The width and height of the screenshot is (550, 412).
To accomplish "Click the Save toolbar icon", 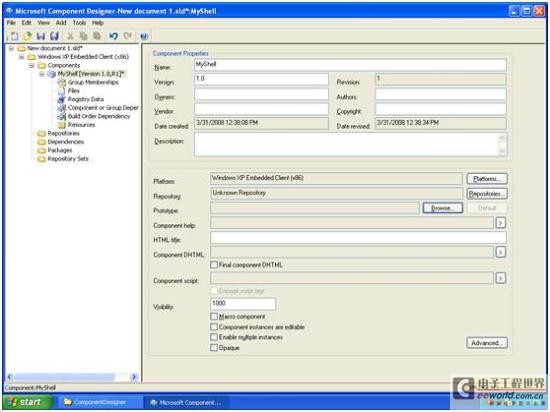I will click(x=41, y=36).
